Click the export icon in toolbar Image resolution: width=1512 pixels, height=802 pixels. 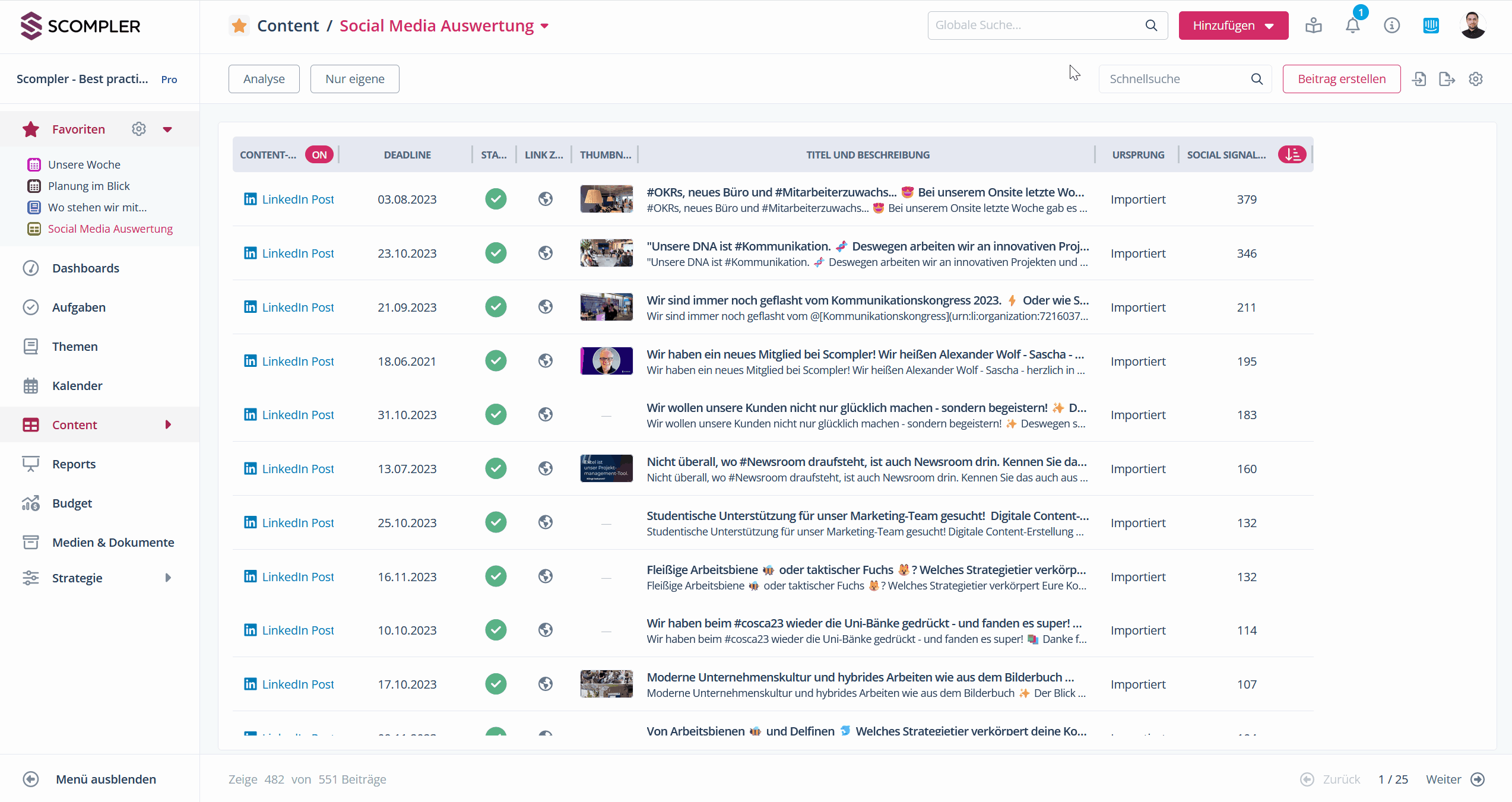(1447, 79)
